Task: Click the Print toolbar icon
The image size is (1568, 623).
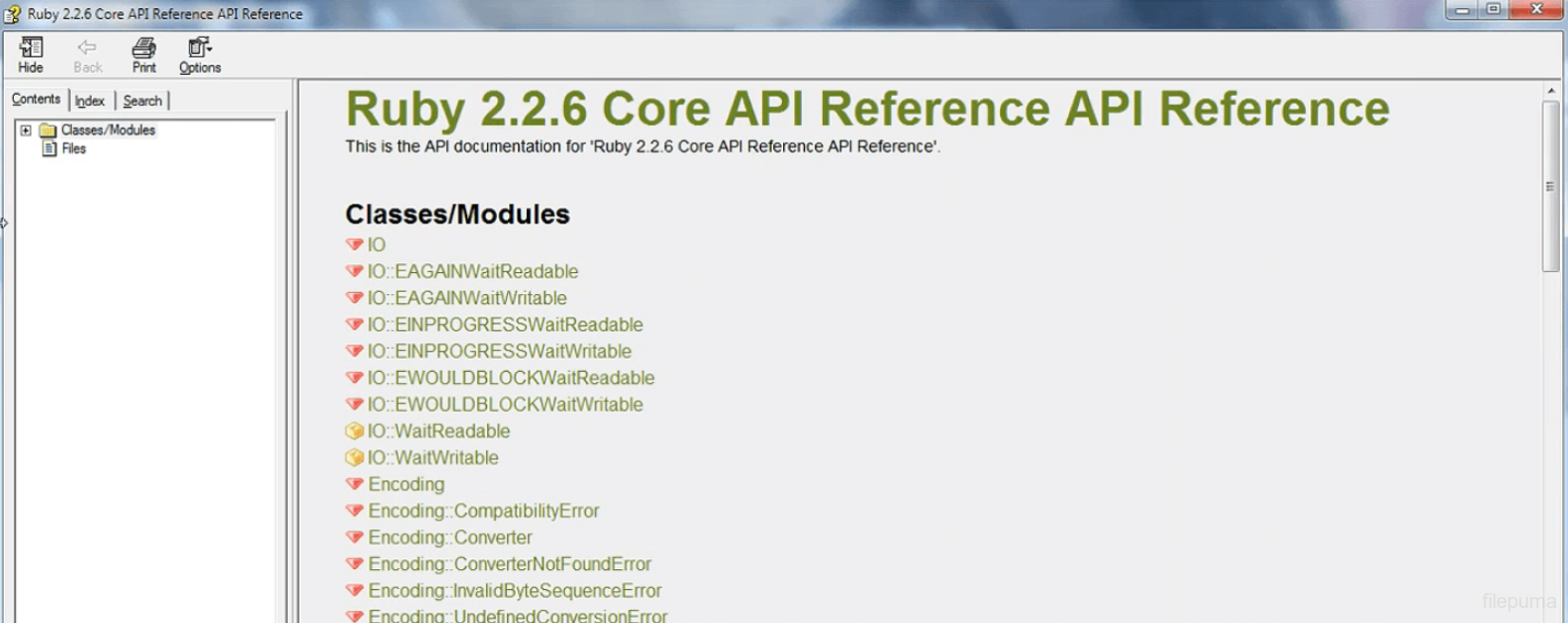Action: 144,48
